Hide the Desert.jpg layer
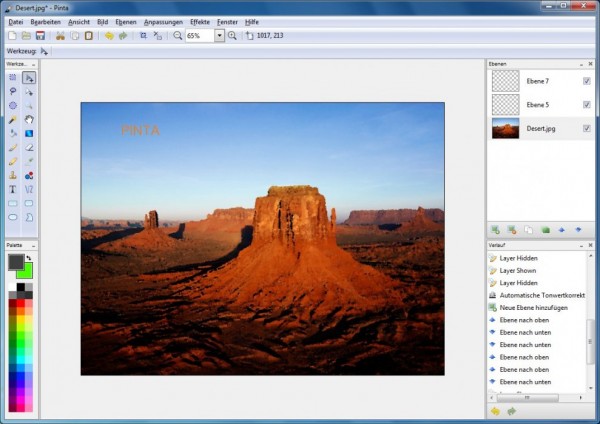The height and width of the screenshot is (424, 600). point(586,129)
